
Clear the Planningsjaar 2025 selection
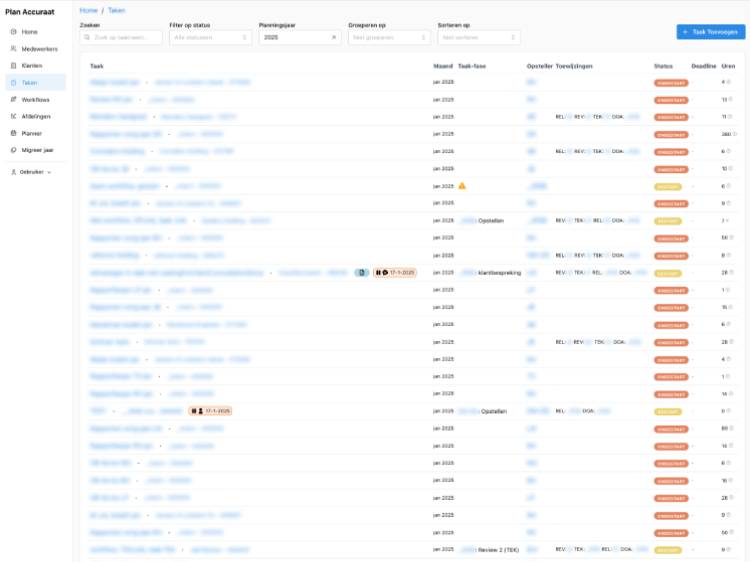coord(334,37)
